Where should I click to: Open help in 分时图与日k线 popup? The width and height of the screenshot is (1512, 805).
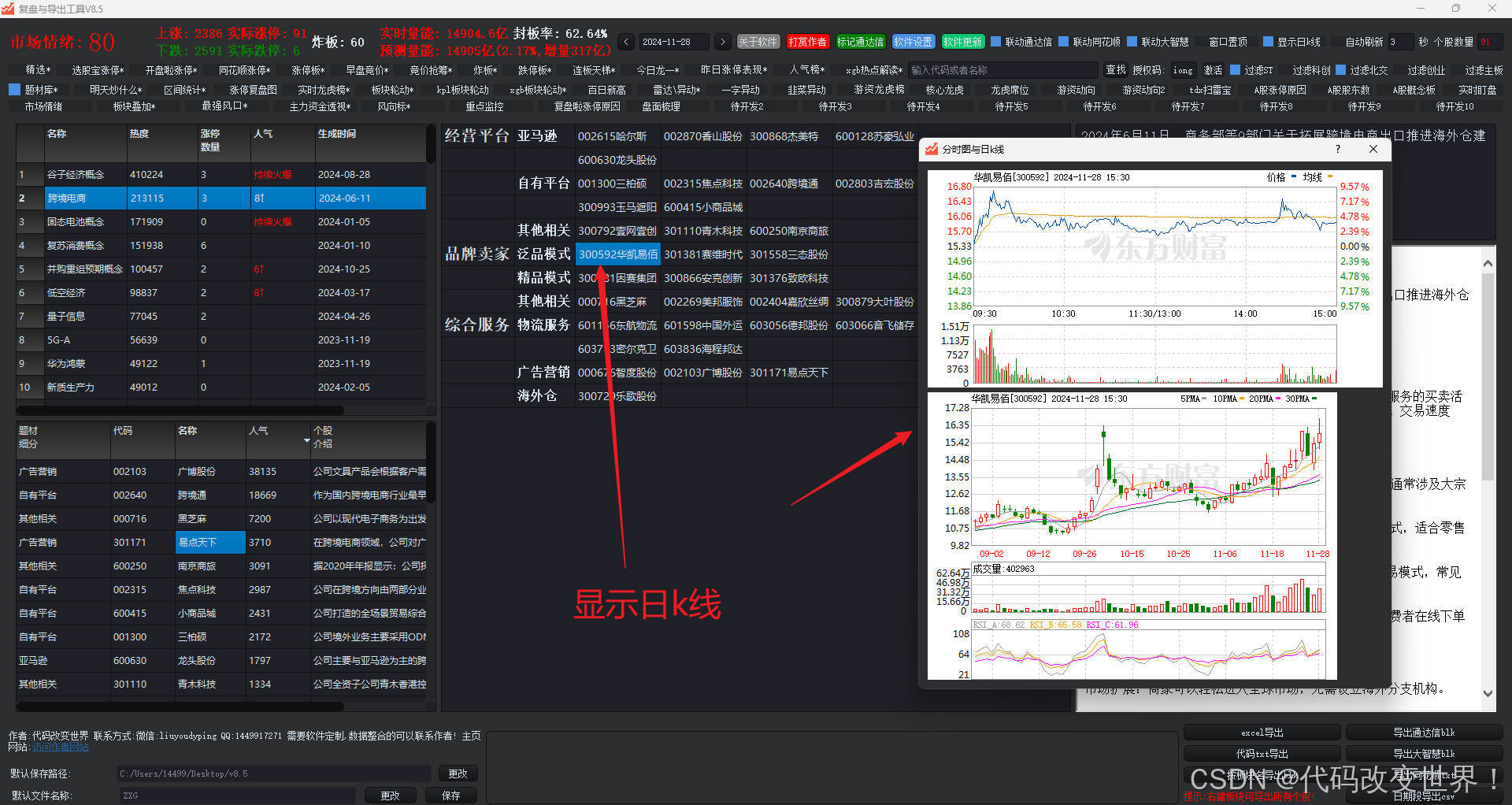click(1337, 149)
